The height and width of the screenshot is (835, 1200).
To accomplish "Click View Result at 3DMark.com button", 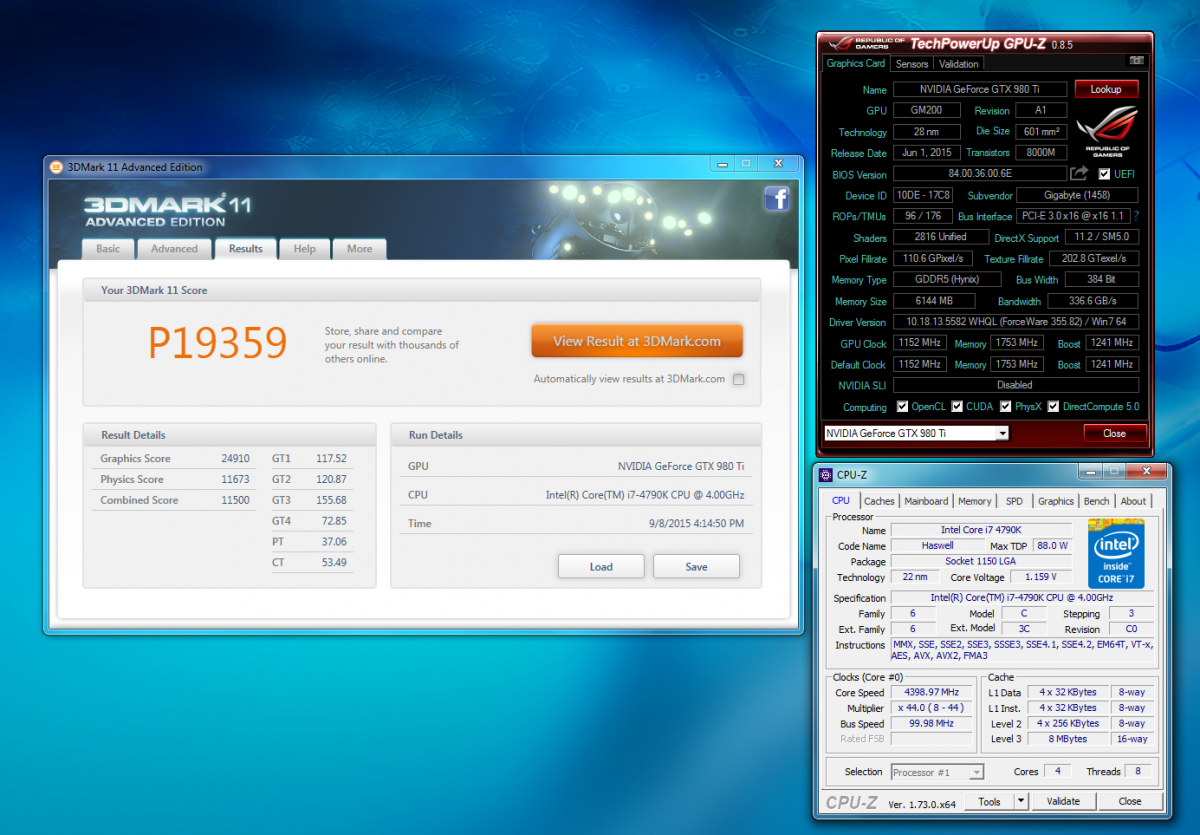I will [x=637, y=341].
